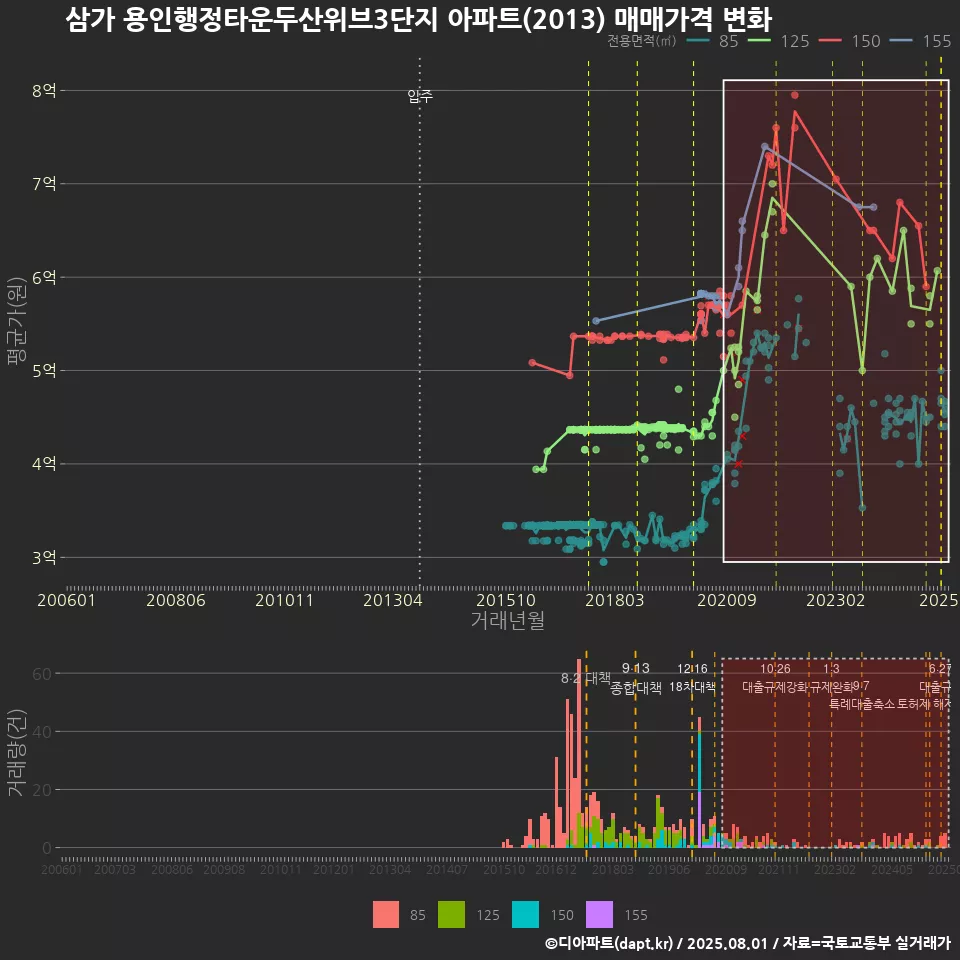Image resolution: width=960 pixels, height=960 pixels.
Task: Click the 5억 y-axis label
Action: tap(44, 370)
